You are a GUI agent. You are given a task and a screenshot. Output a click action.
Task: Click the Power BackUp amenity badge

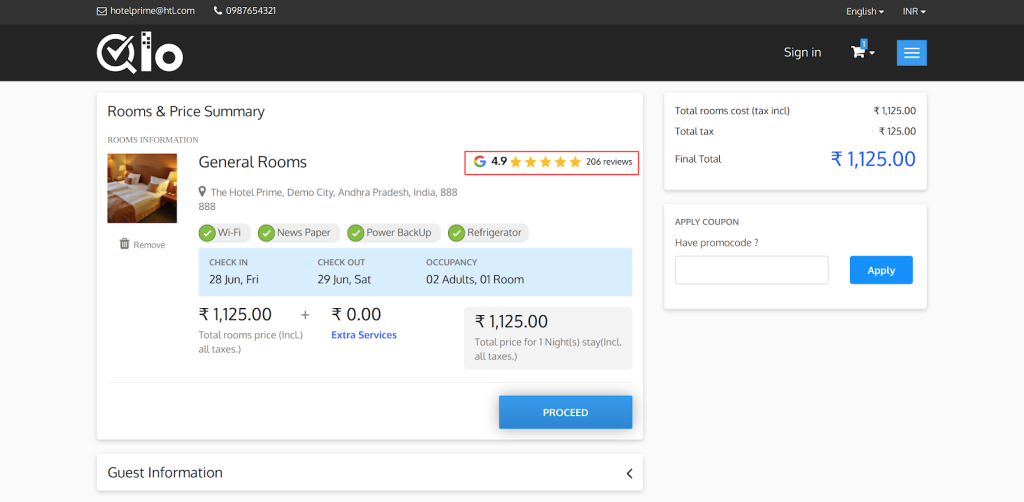pos(355,233)
